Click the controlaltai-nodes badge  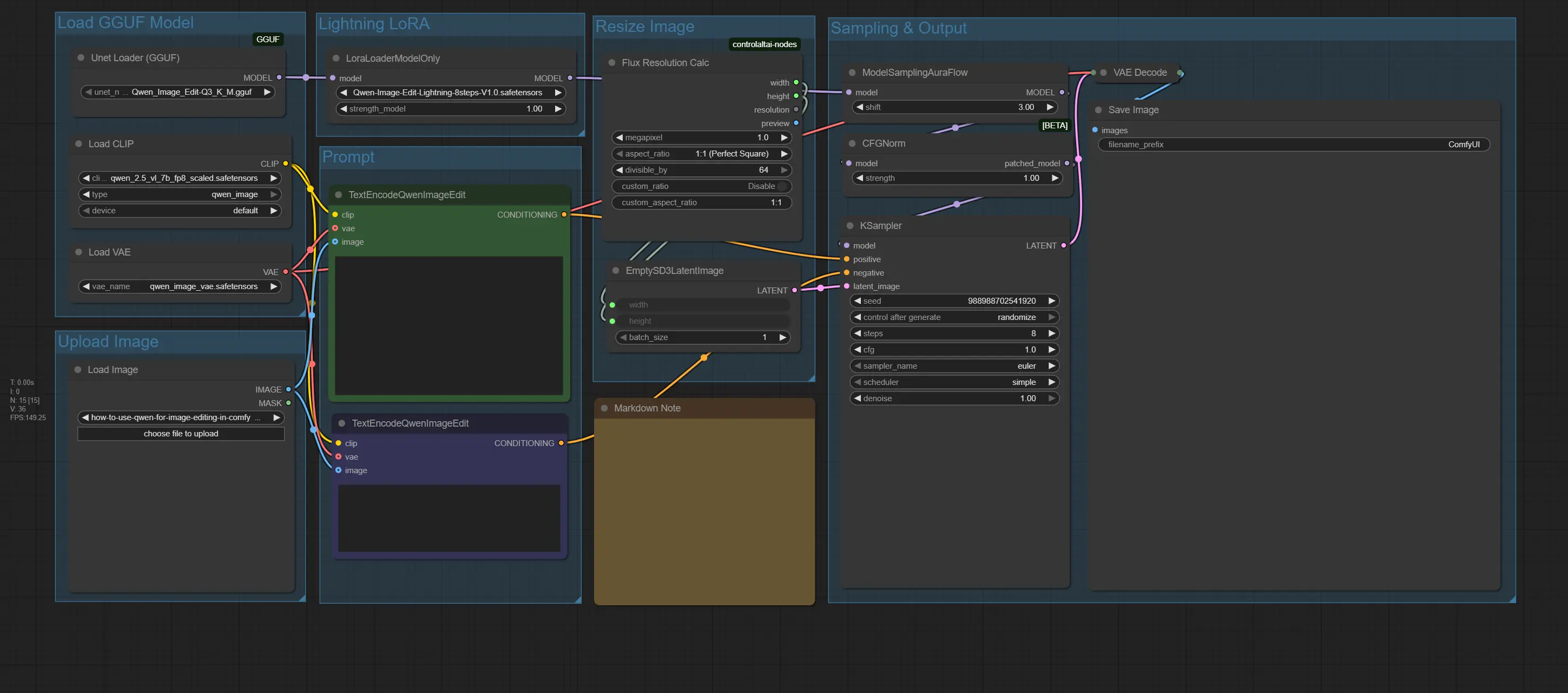[x=765, y=44]
